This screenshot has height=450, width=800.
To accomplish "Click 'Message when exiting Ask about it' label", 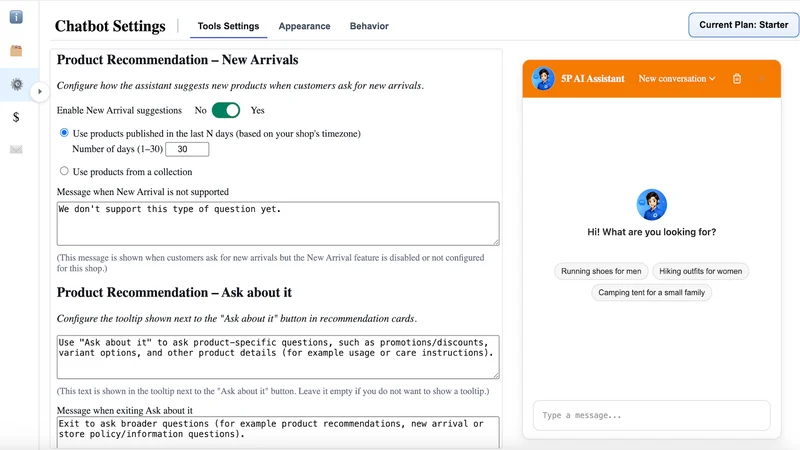I will (x=124, y=410).
